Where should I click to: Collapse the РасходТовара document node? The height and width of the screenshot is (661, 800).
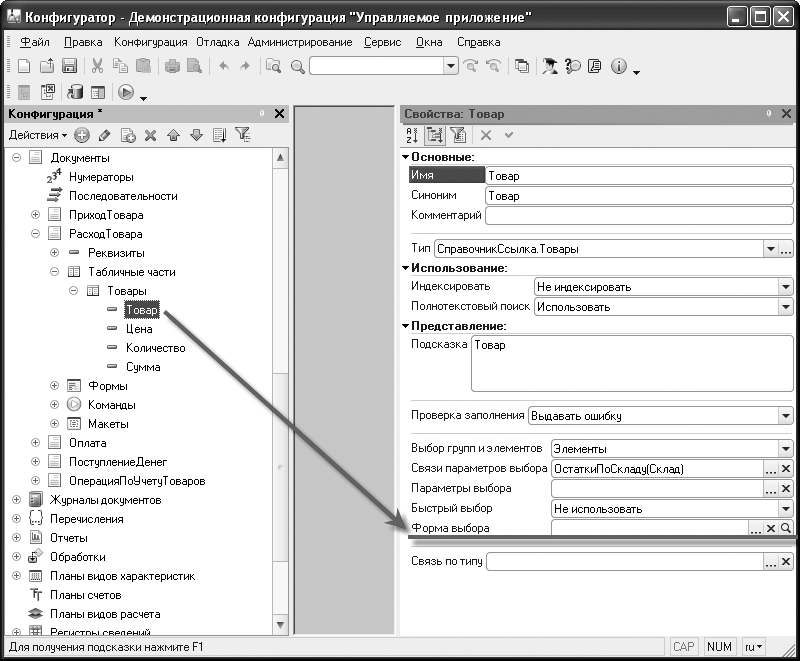tap(36, 234)
